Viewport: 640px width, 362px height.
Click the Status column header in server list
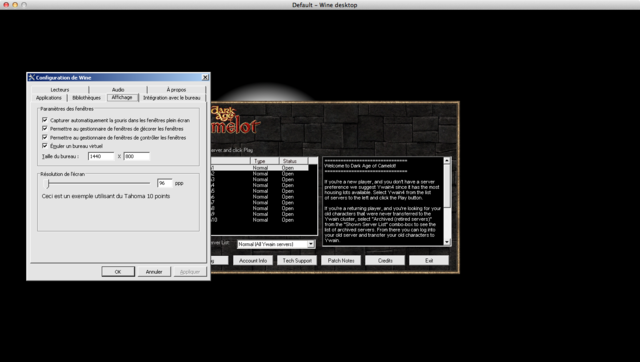click(x=294, y=161)
